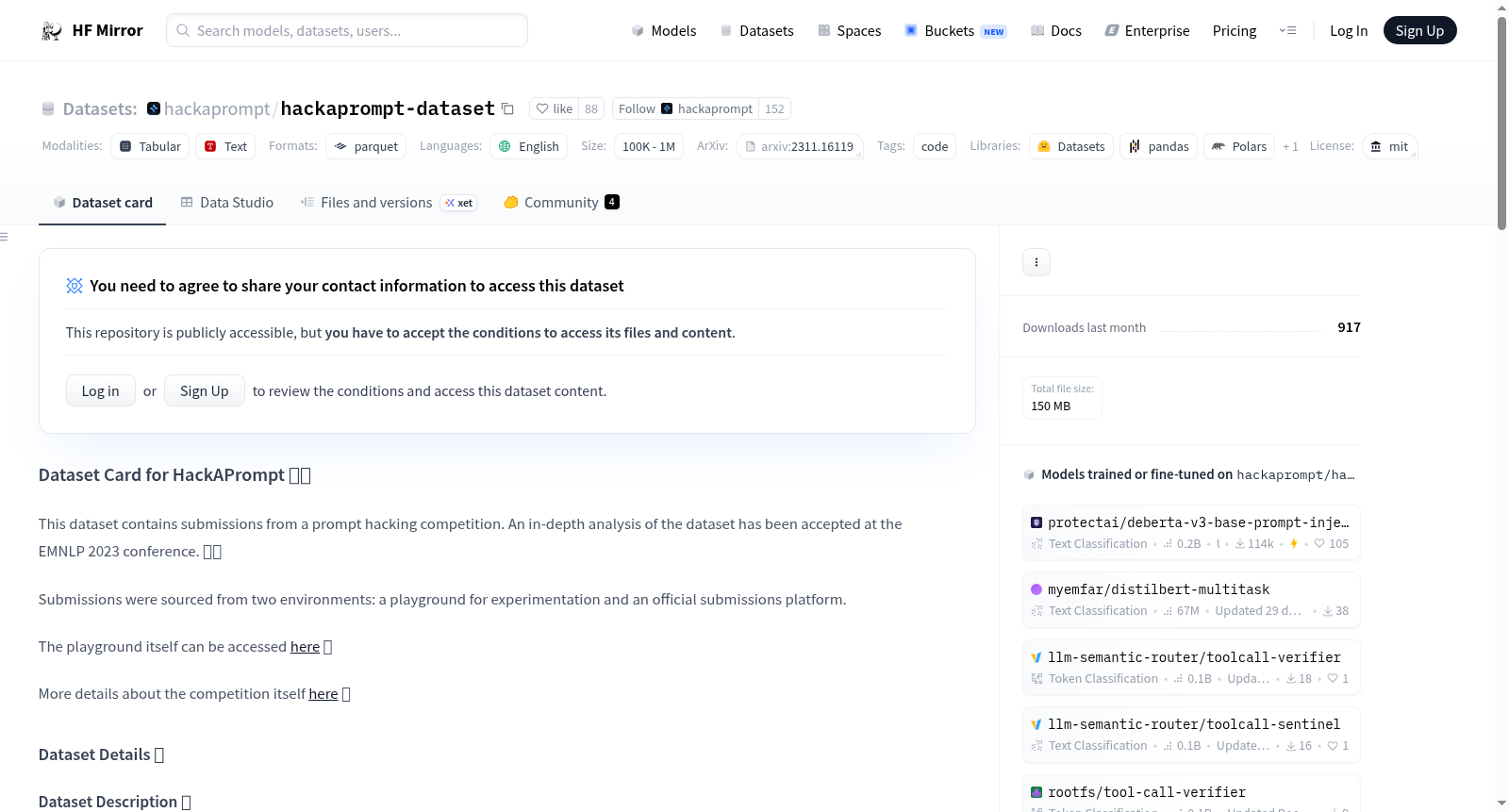Expand the +1 additional libraries indicator
1509x812 pixels.
point(1290,146)
